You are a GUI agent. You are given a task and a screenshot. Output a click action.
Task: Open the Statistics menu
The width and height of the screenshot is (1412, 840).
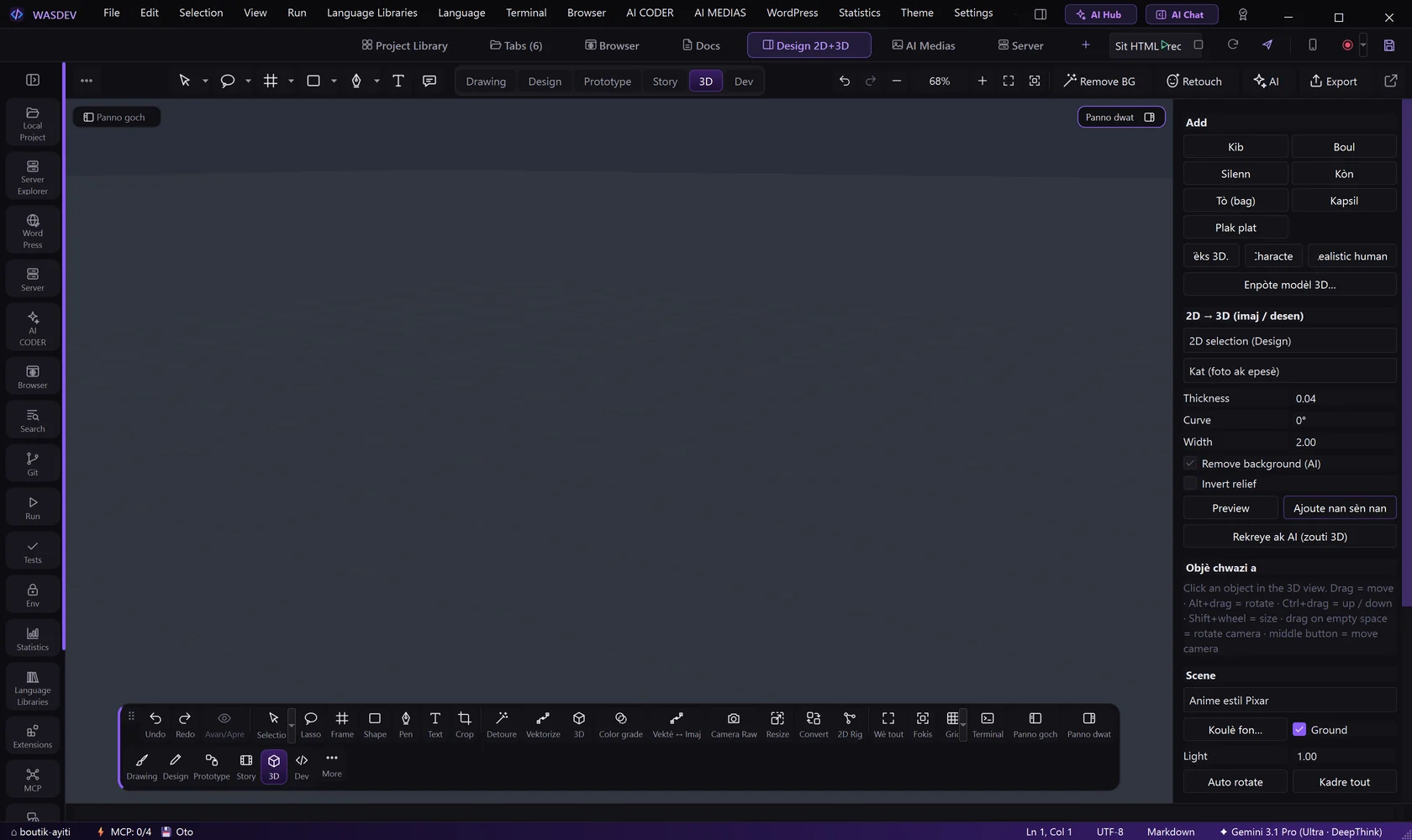click(859, 13)
